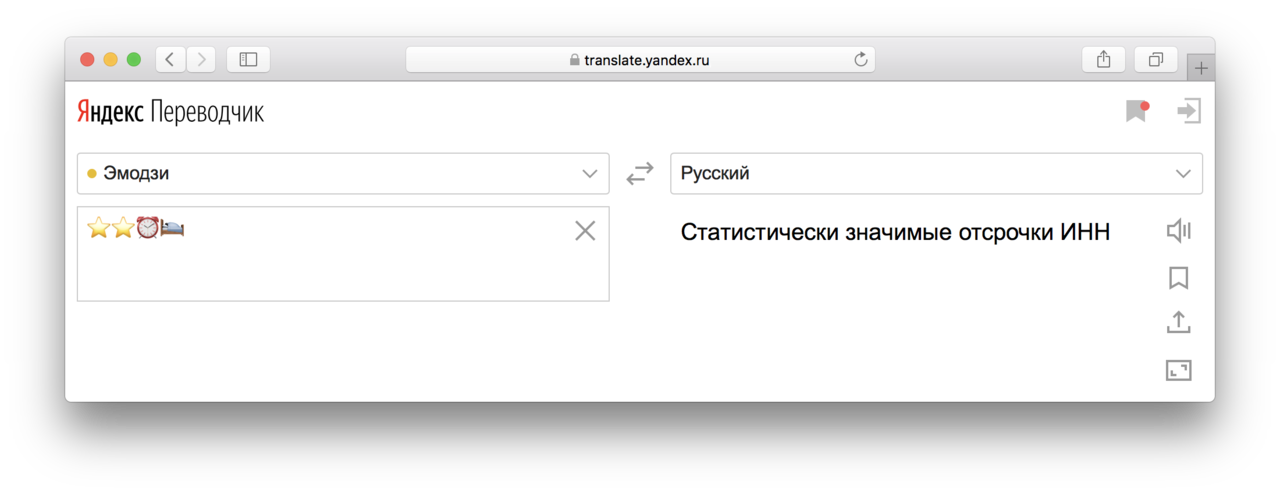Toggle the Safari sidebar
Viewport: 1280px width, 495px height.
click(249, 60)
